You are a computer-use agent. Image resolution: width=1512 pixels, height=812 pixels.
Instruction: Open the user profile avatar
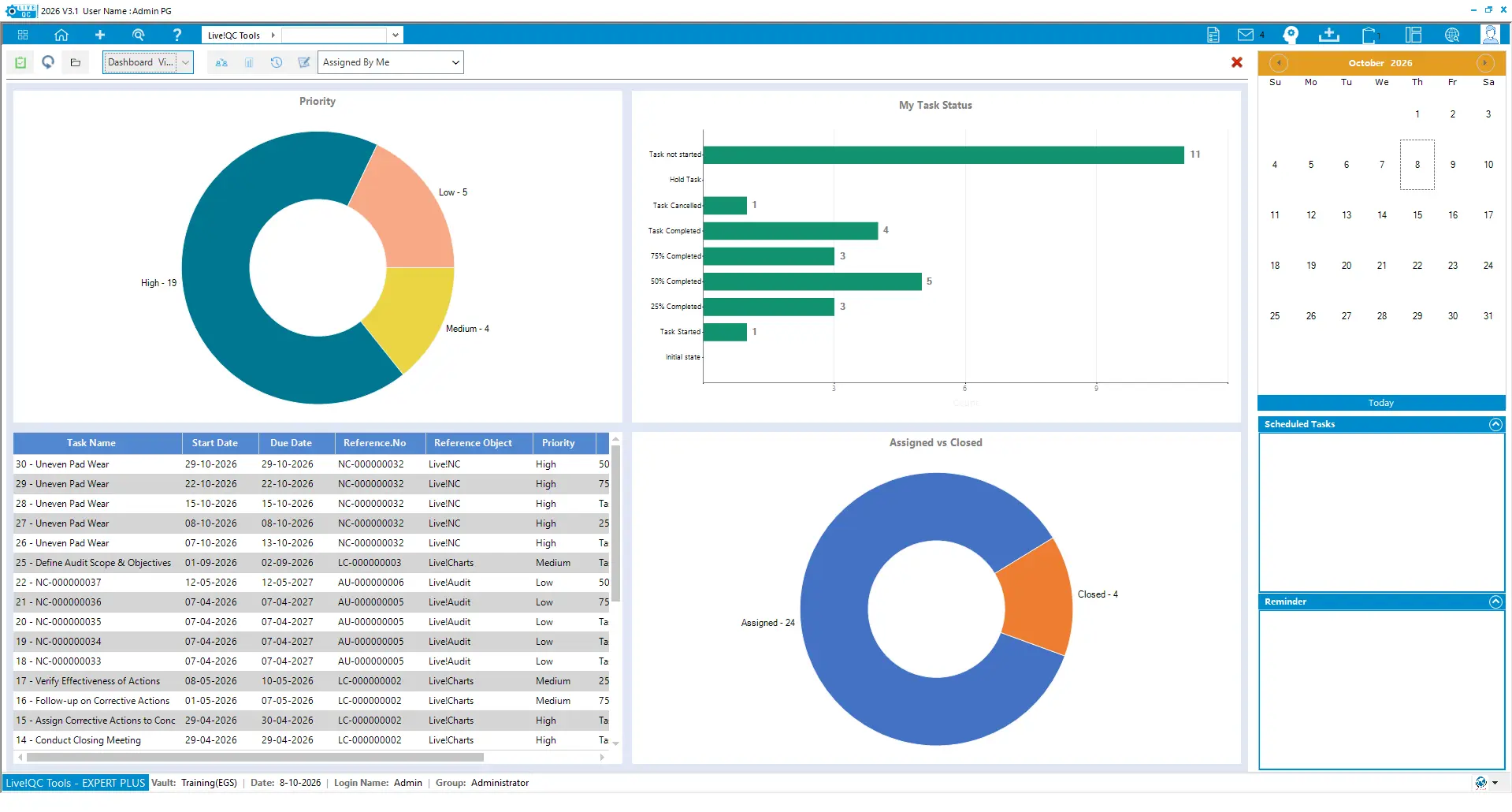pos(1490,34)
